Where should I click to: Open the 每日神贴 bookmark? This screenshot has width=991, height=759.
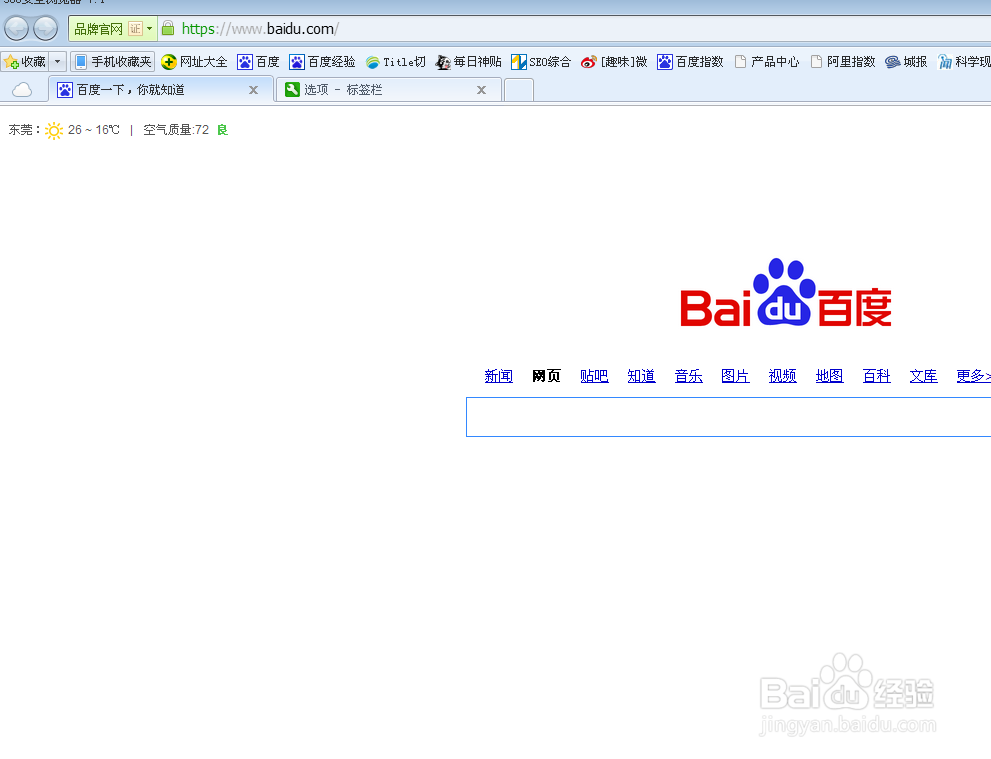[468, 61]
